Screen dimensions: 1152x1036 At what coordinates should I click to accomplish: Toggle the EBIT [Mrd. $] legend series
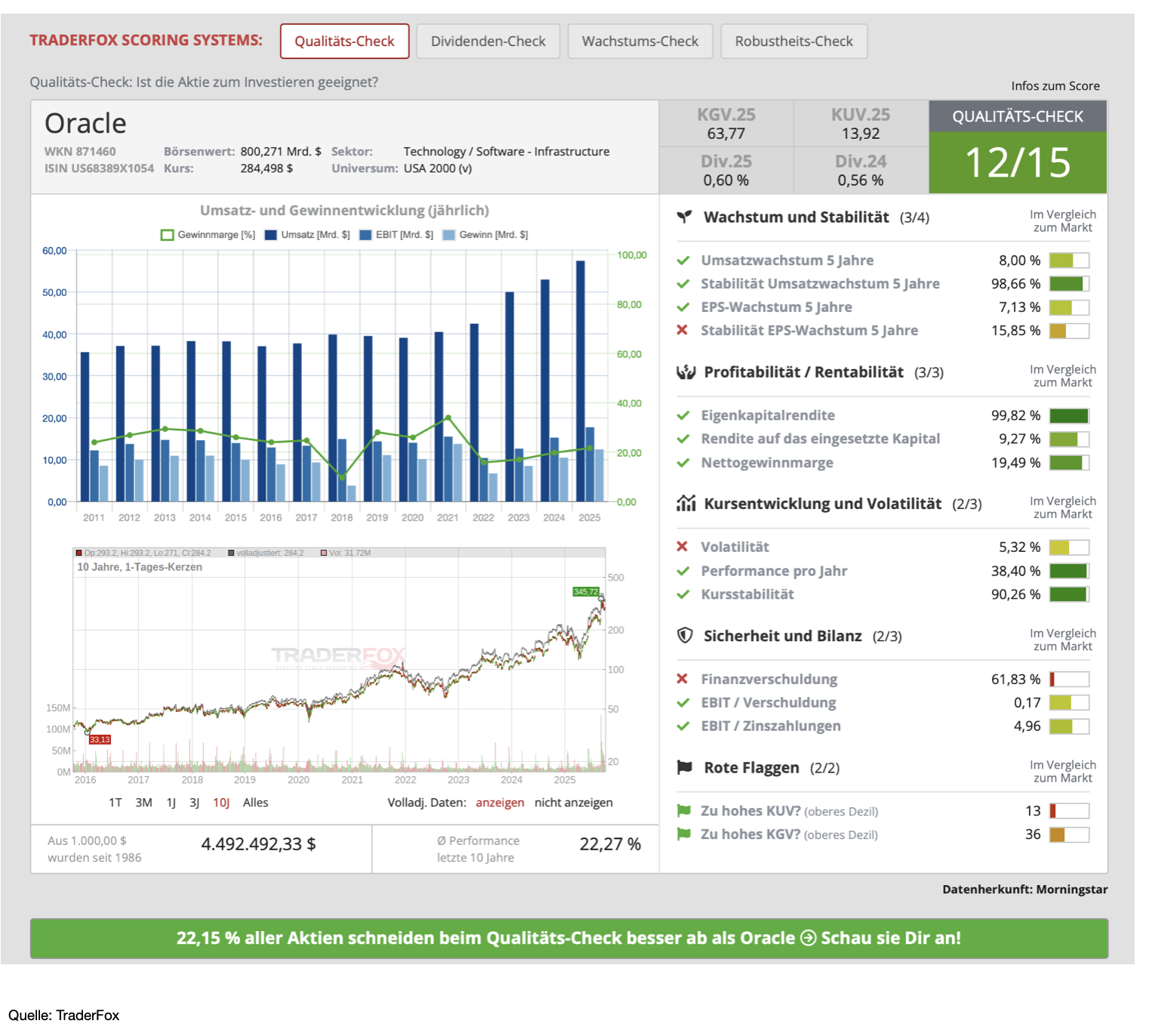pos(396,235)
